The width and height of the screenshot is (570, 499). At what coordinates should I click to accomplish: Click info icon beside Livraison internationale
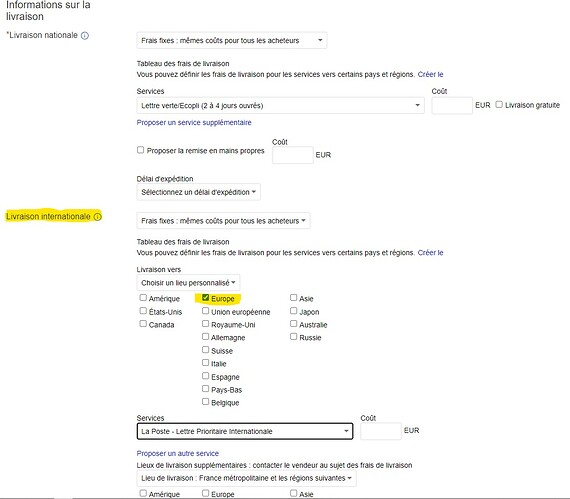click(98, 217)
